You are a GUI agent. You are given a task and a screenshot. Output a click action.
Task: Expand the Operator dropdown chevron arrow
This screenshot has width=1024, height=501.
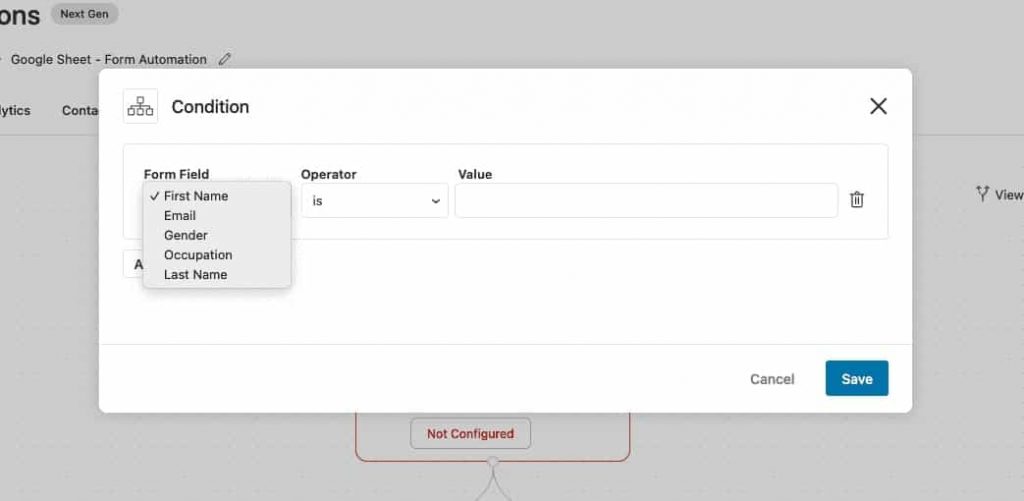pos(436,201)
